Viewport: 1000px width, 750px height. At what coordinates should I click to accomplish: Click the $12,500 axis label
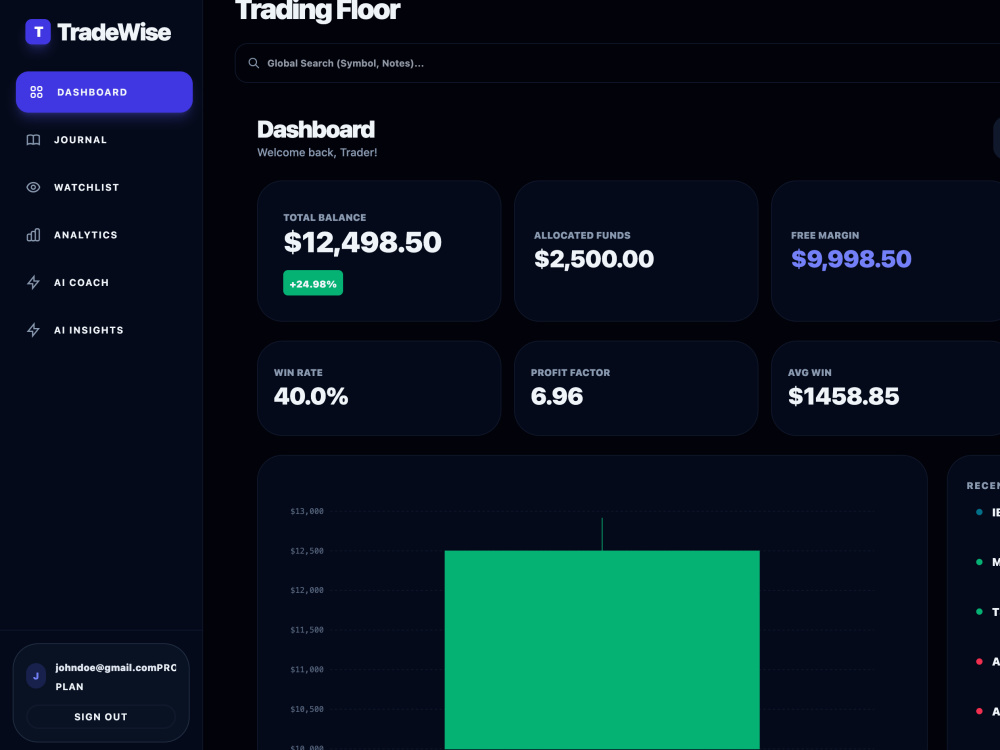[307, 551]
